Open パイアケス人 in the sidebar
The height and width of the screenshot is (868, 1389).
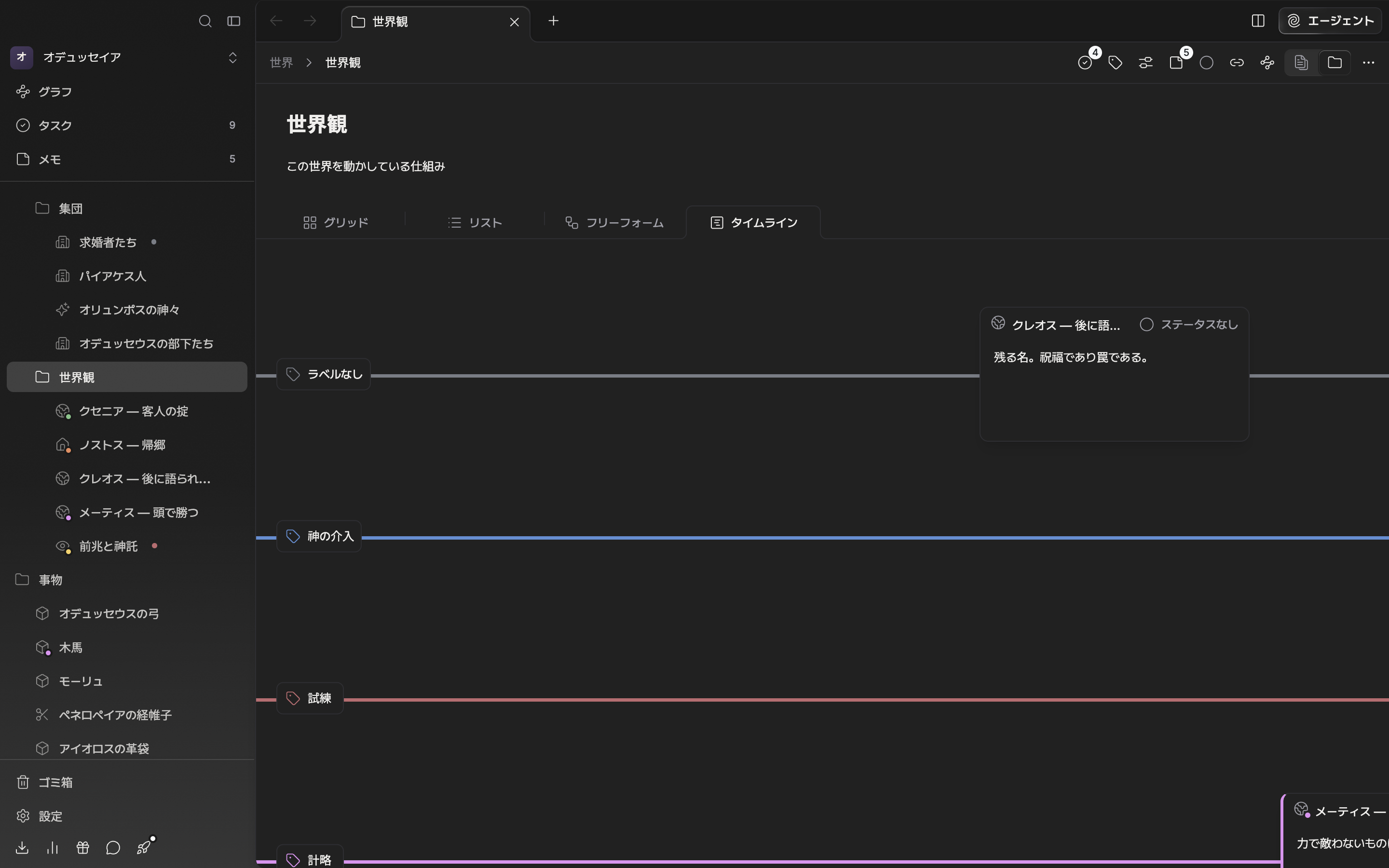[x=127, y=276]
